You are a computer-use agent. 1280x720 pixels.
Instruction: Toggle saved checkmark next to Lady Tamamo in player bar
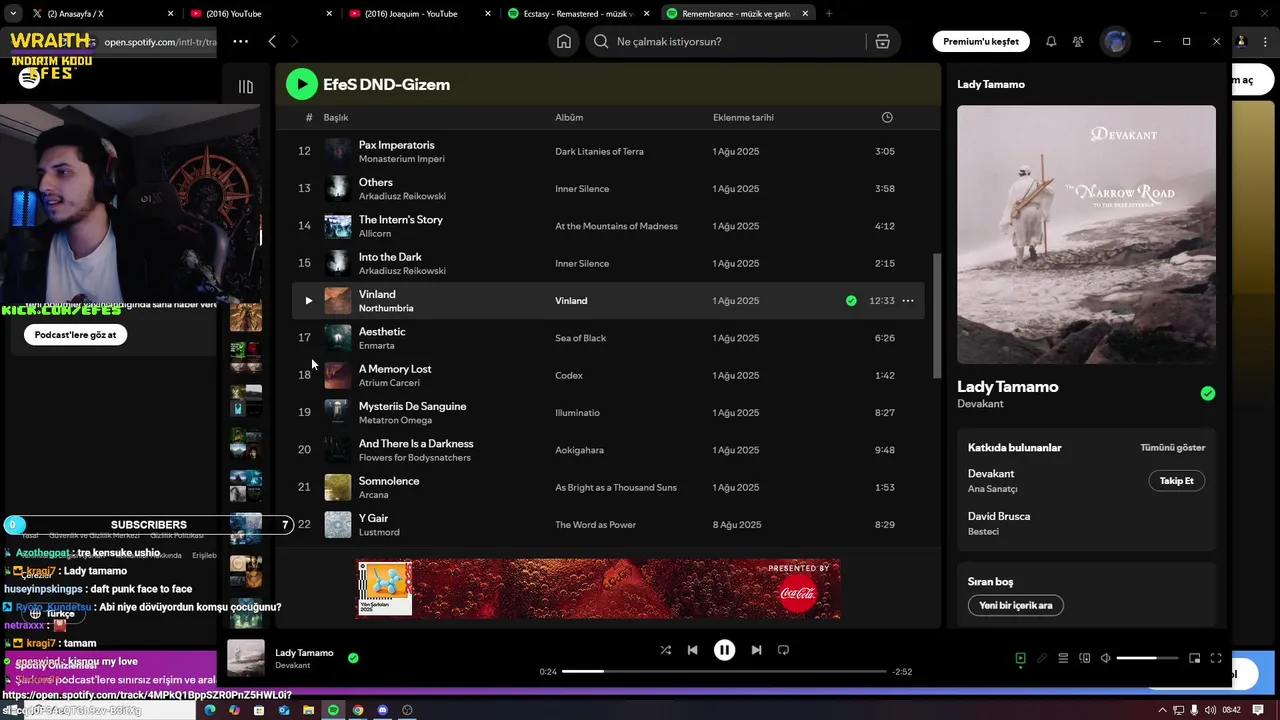353,658
